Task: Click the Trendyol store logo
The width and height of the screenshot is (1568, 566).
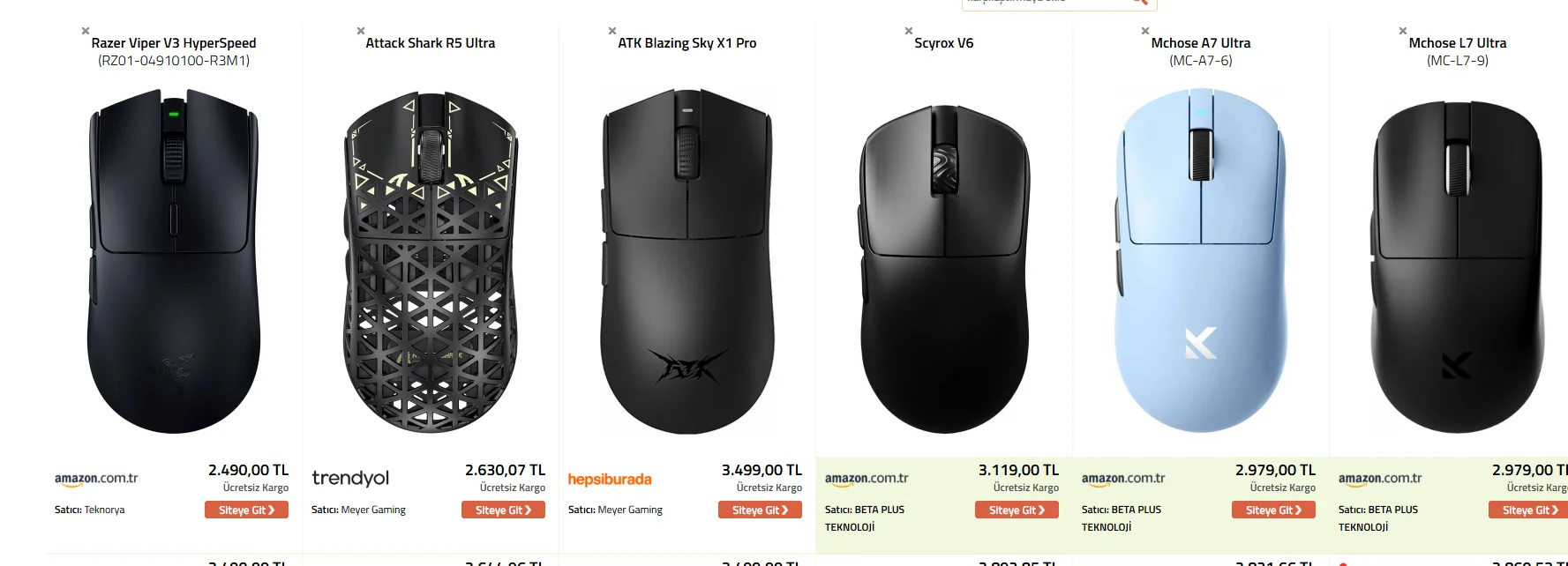Action: (x=350, y=478)
